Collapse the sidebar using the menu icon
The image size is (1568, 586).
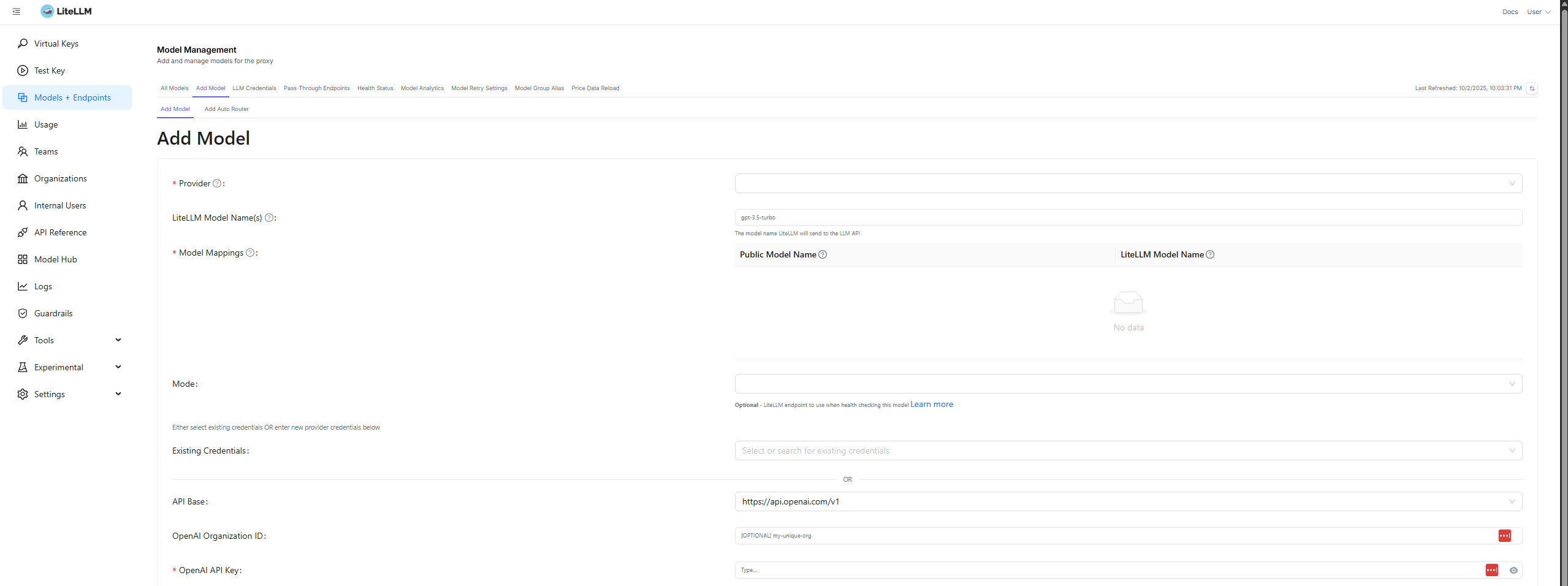click(x=17, y=12)
